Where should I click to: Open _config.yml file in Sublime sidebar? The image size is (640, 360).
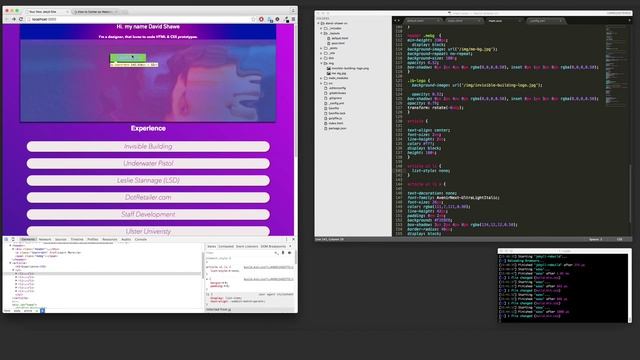[x=336, y=103]
